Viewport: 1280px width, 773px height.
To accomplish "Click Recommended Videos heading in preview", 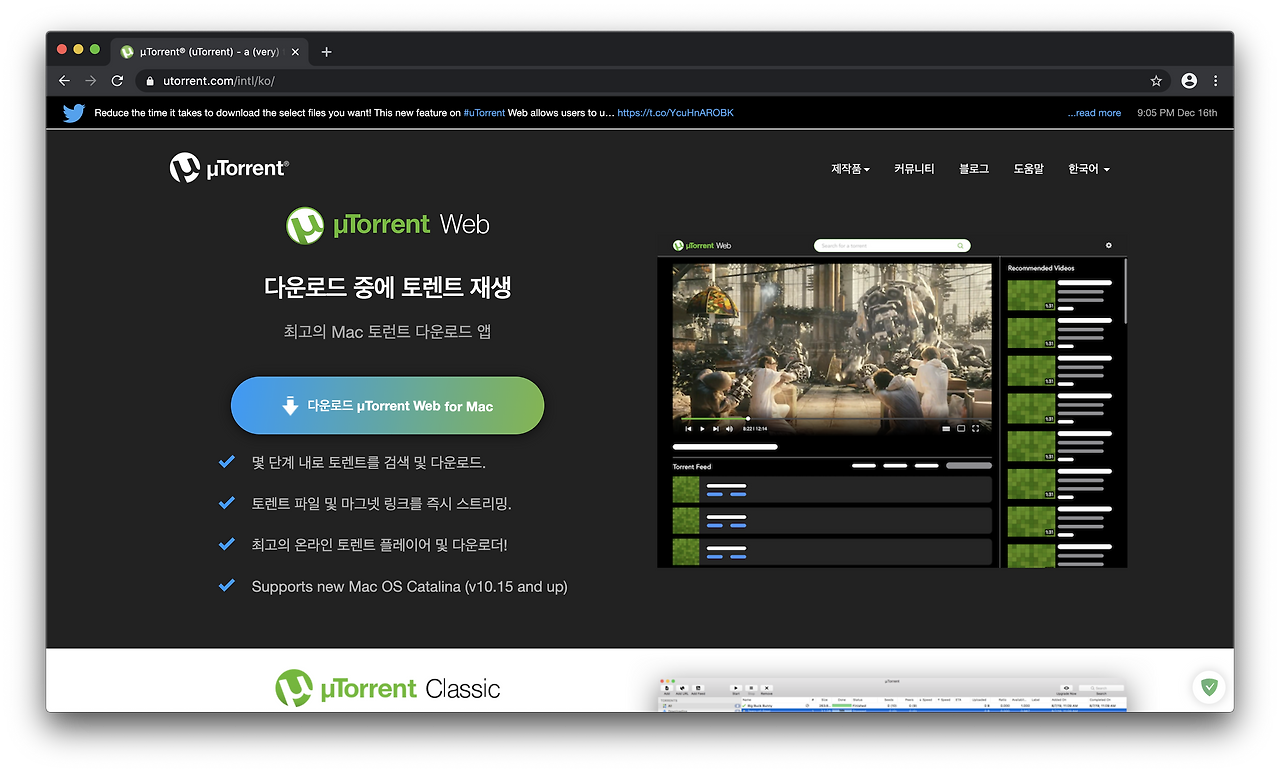I will (1041, 268).
